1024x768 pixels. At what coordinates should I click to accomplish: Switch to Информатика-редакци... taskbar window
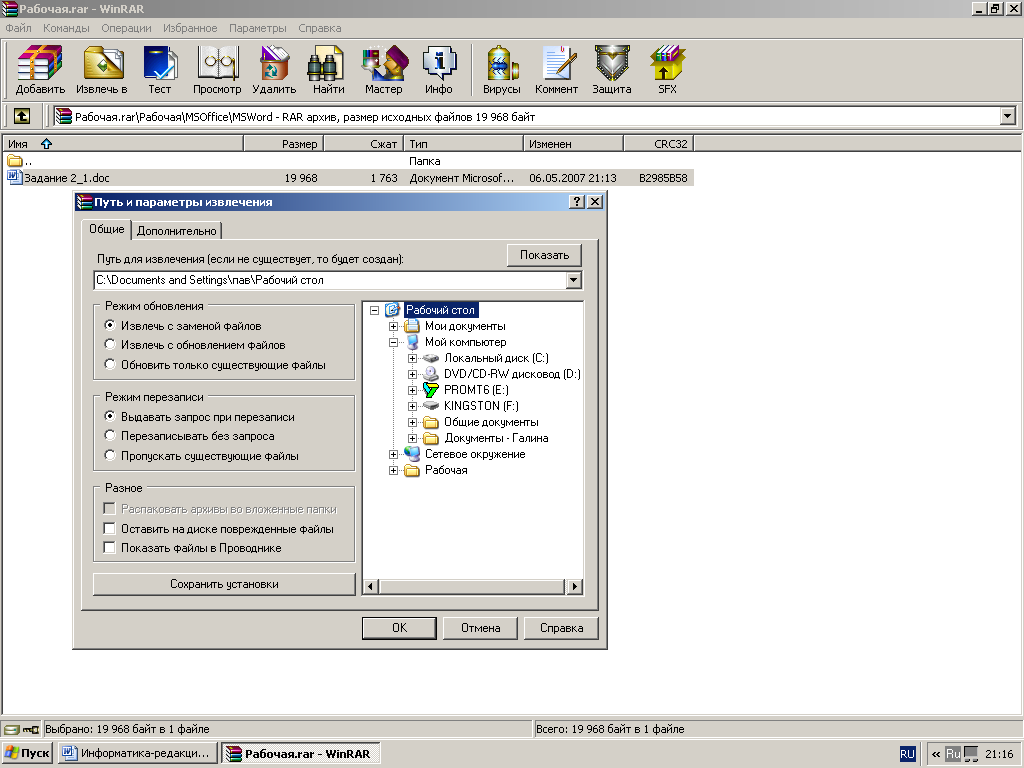[137, 754]
